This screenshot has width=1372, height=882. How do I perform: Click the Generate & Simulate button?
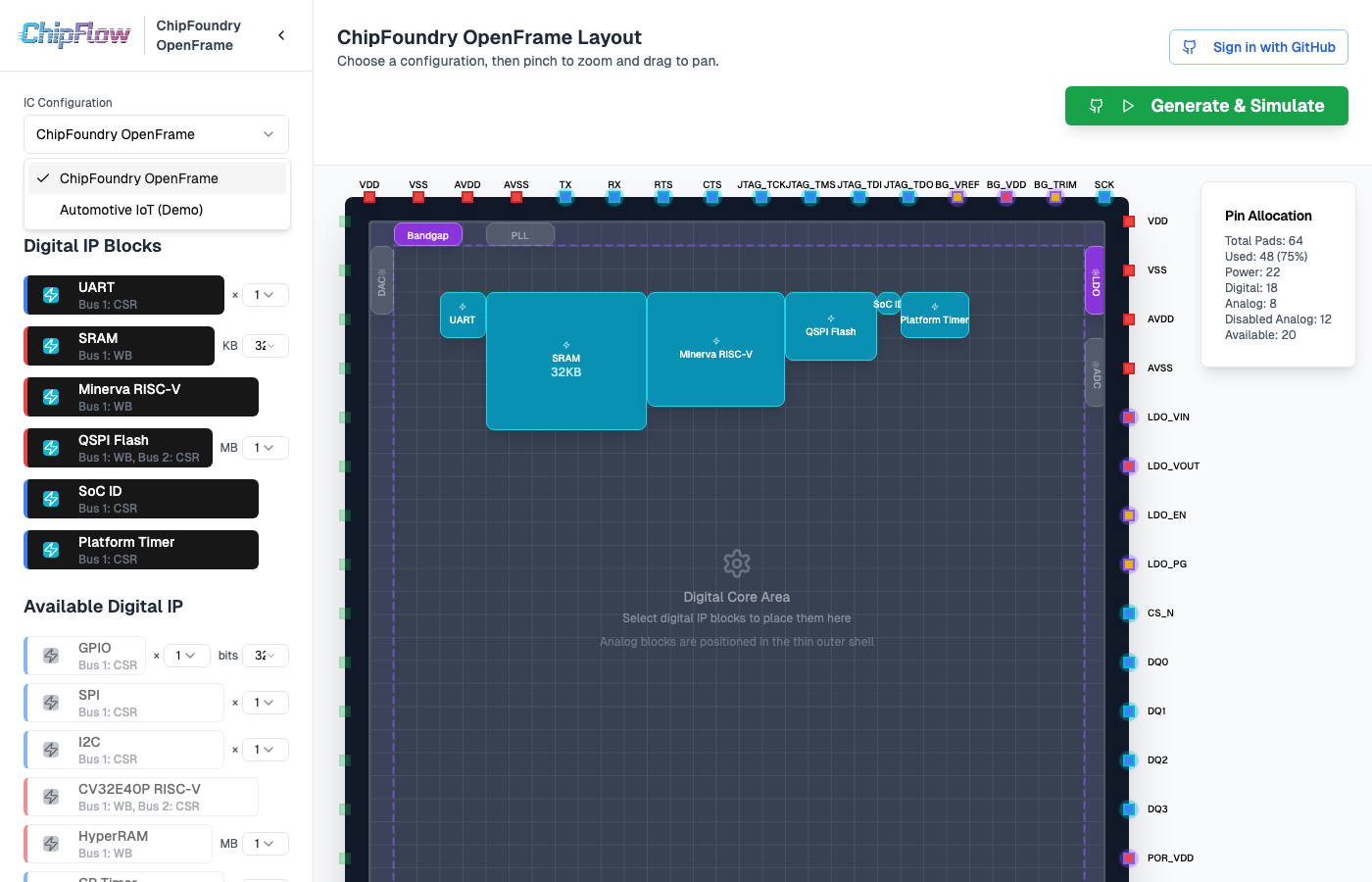coord(1206,106)
